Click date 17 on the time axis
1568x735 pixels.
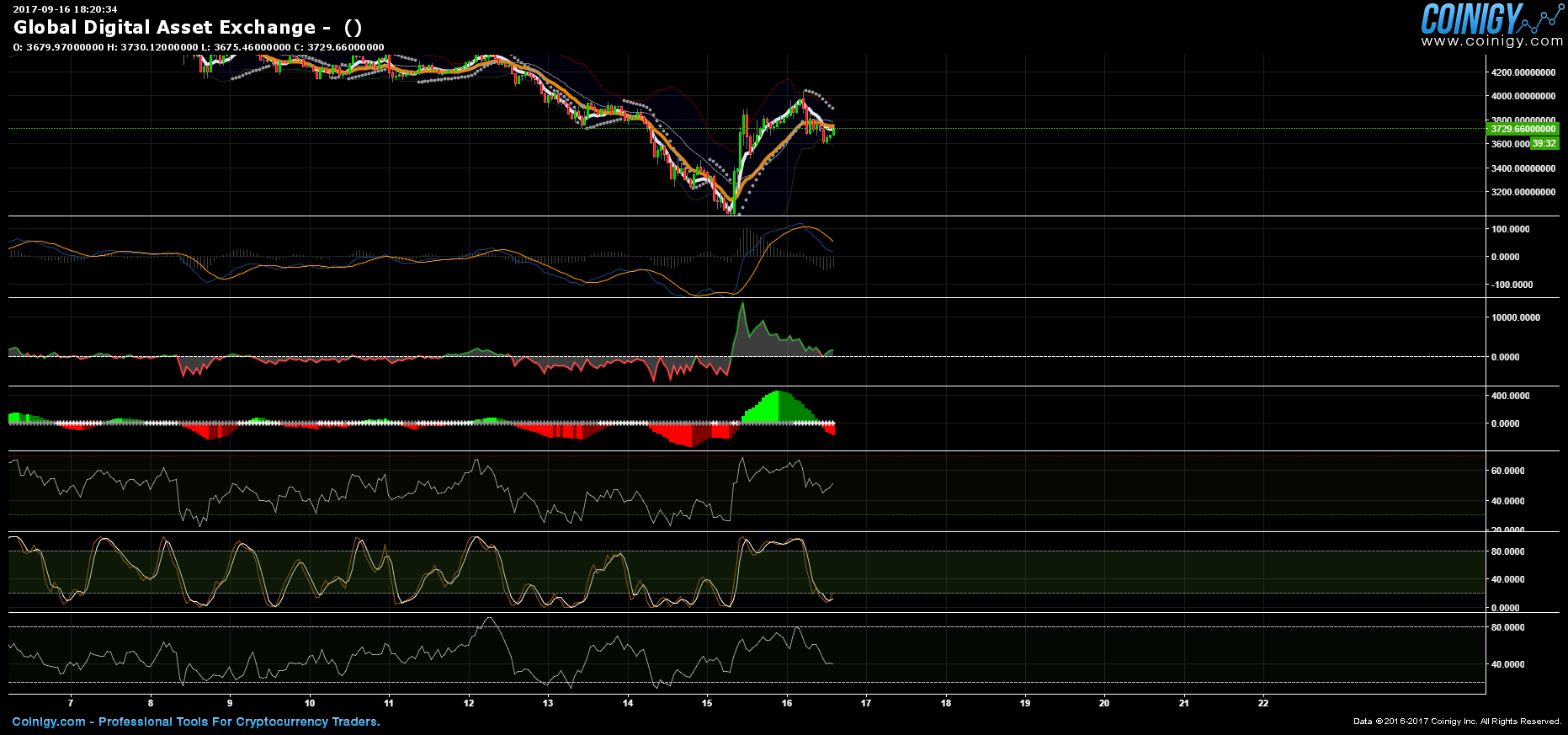coord(866,703)
